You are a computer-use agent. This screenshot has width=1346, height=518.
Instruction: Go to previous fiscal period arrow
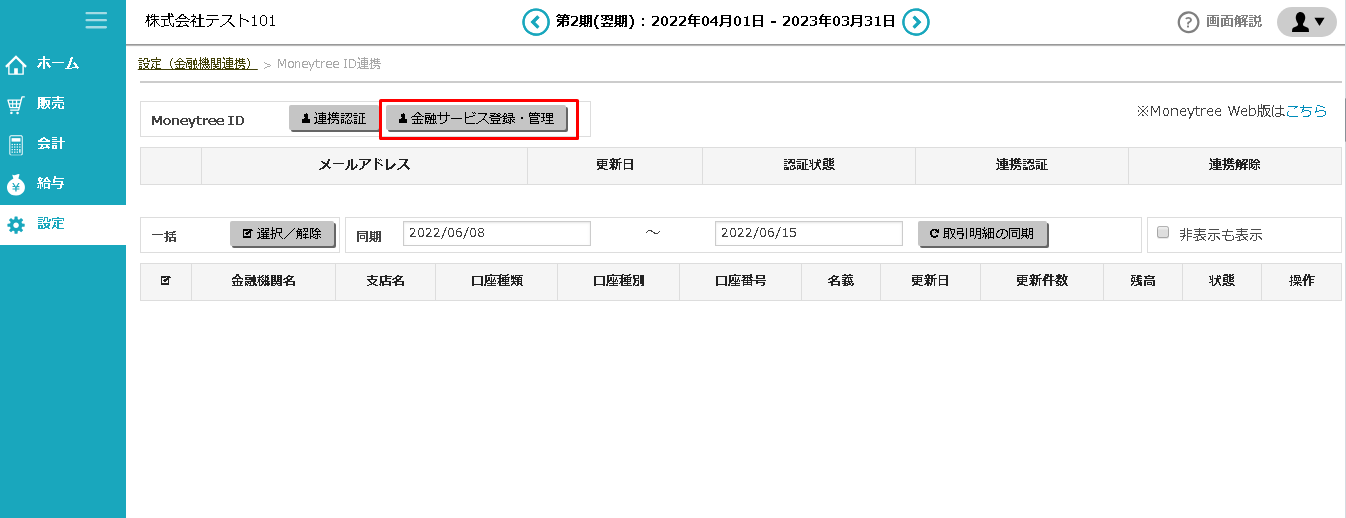536,21
